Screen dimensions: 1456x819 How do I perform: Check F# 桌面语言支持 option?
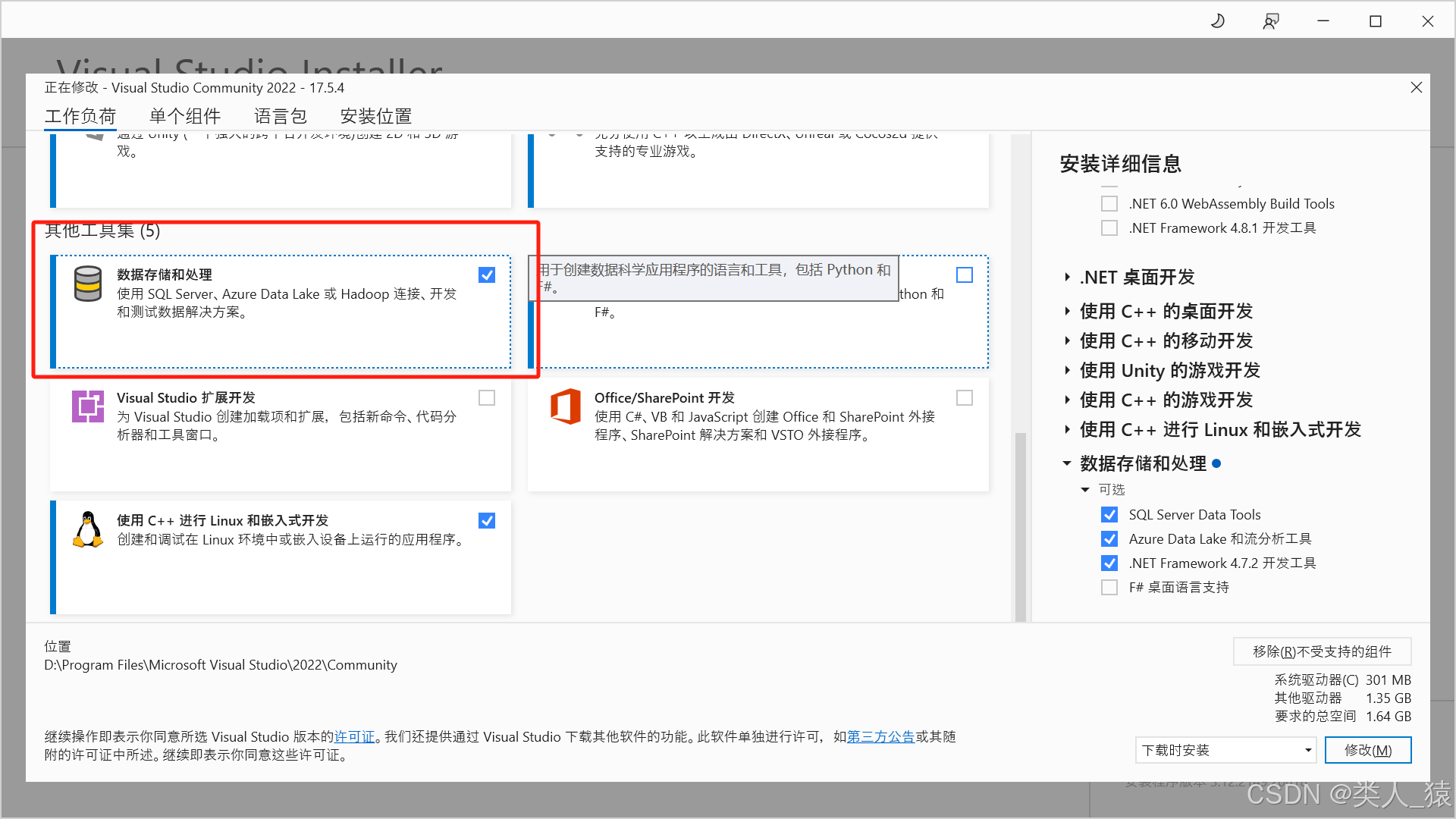[x=1109, y=588]
